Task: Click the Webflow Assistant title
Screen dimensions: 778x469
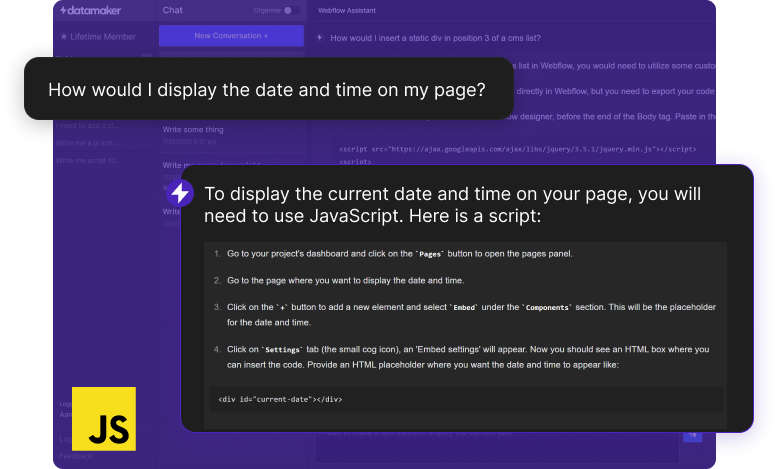Action: [347, 10]
